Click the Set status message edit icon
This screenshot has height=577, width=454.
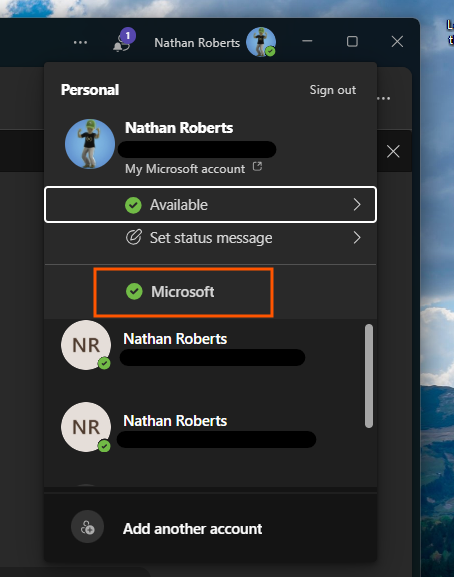pos(134,237)
